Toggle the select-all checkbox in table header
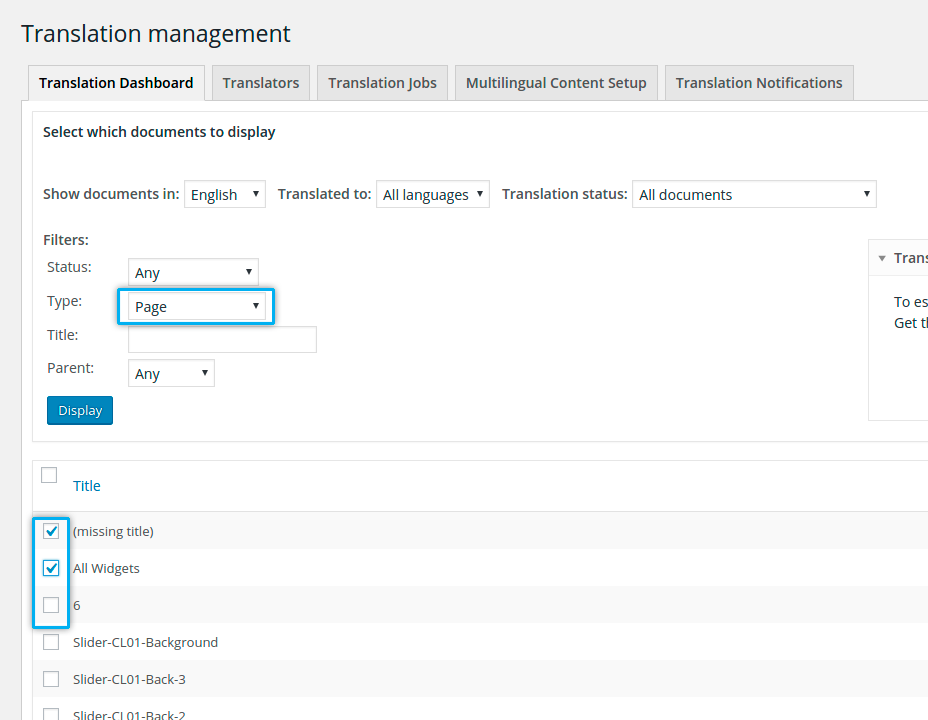 pos(49,476)
